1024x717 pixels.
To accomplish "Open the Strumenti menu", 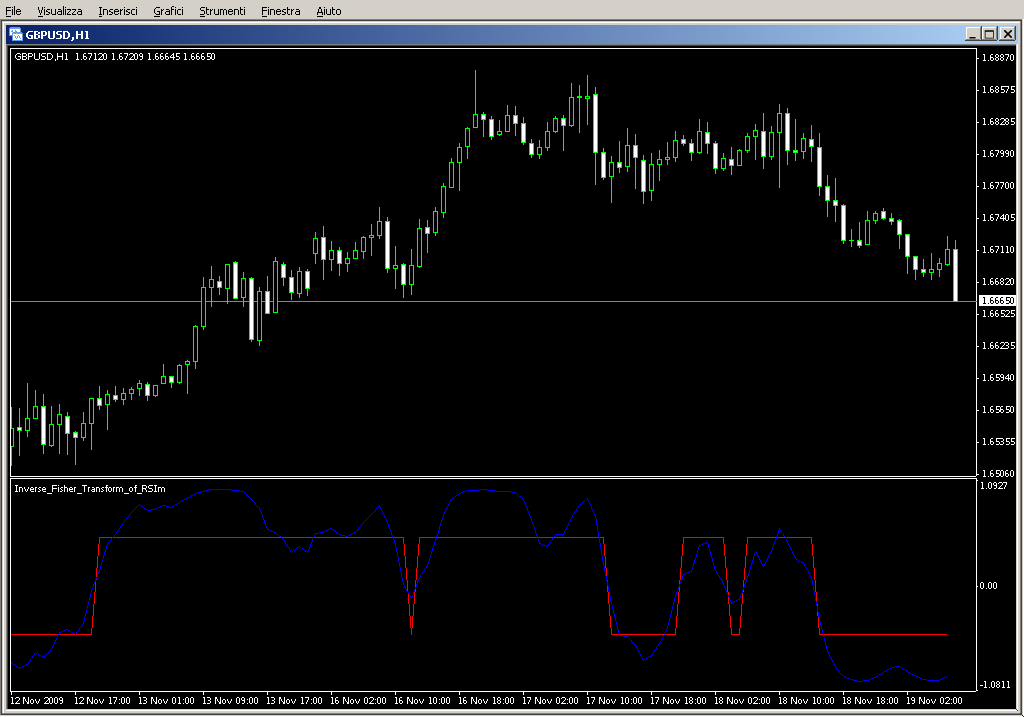I will point(222,11).
